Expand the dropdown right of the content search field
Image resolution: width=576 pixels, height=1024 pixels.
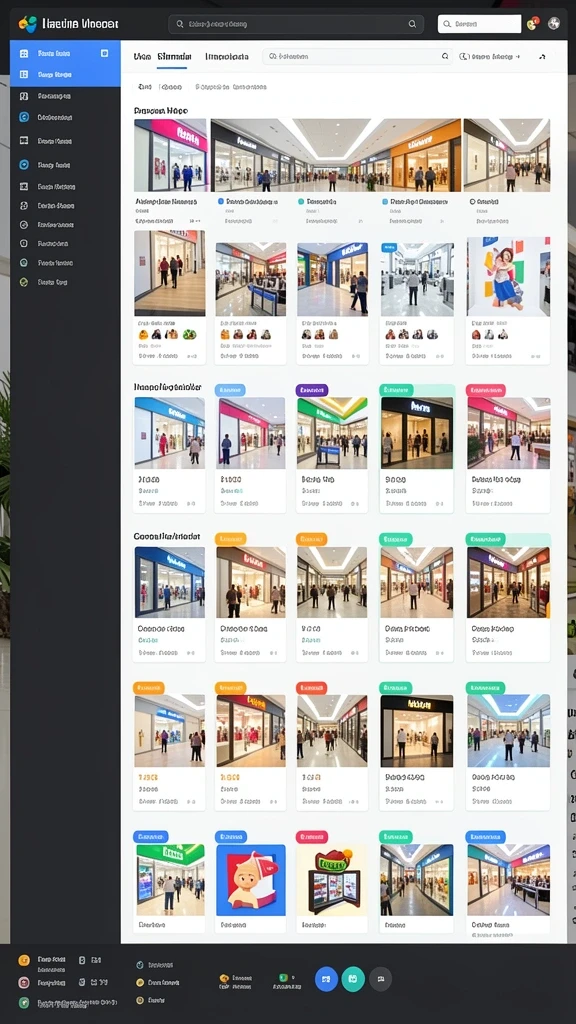tap(490, 57)
